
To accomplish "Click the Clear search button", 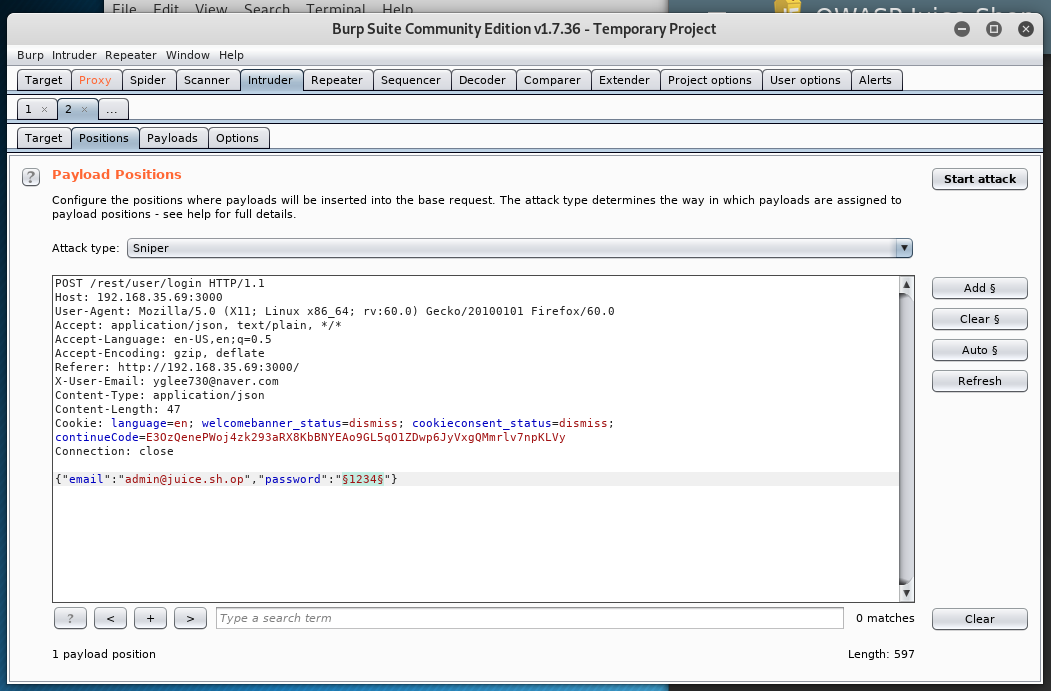I will tap(980, 619).
